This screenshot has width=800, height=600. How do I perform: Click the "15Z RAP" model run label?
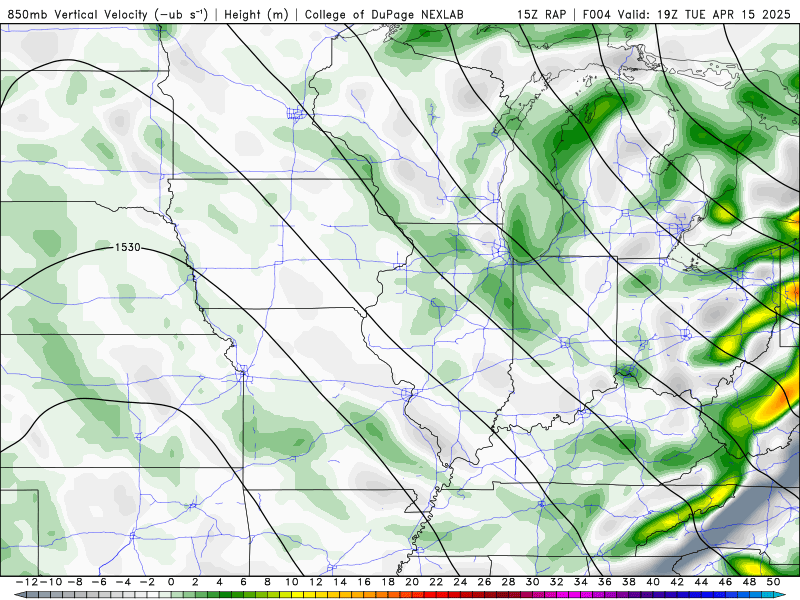541,14
